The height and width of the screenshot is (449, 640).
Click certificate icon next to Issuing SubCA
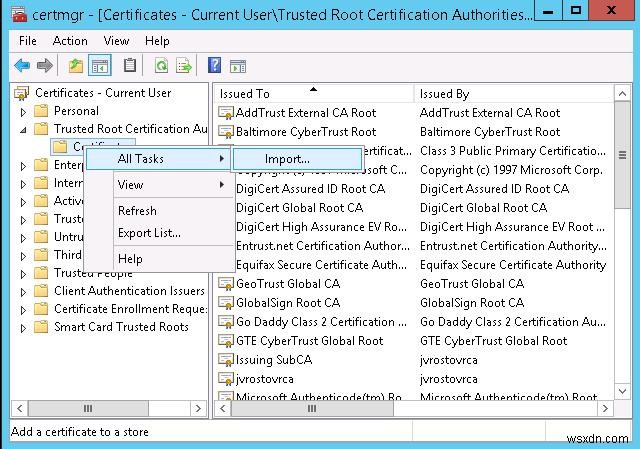[x=225, y=360]
